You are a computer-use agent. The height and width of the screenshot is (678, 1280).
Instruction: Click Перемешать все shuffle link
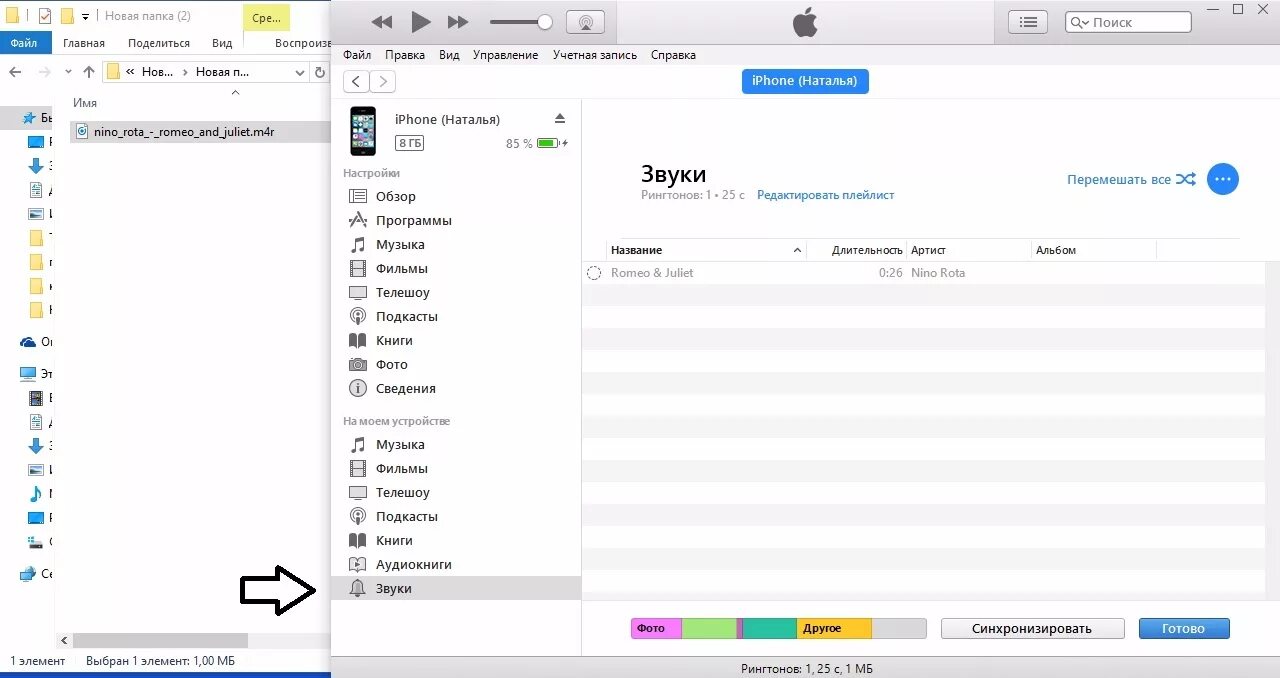click(x=1131, y=180)
